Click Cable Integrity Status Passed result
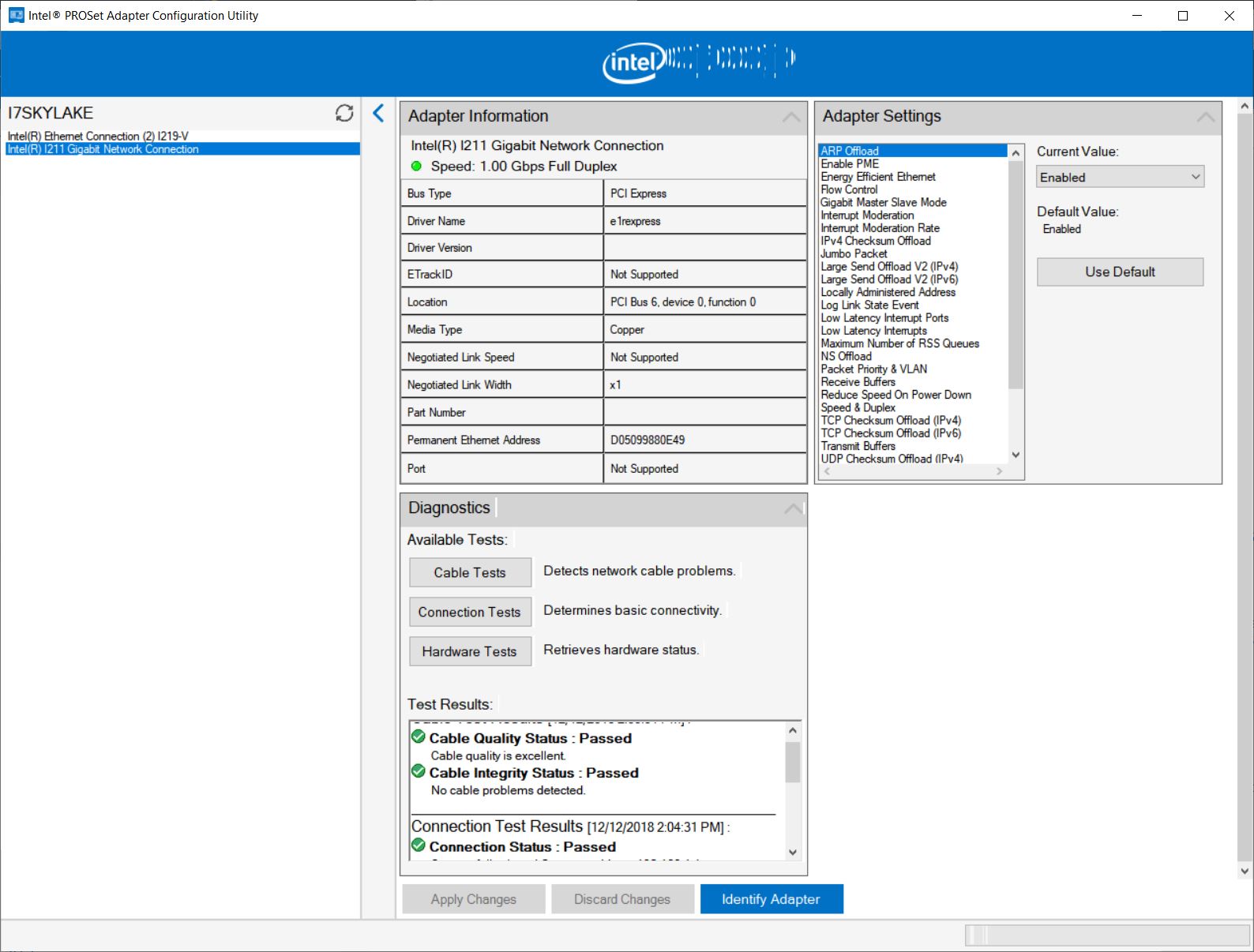 (x=534, y=773)
